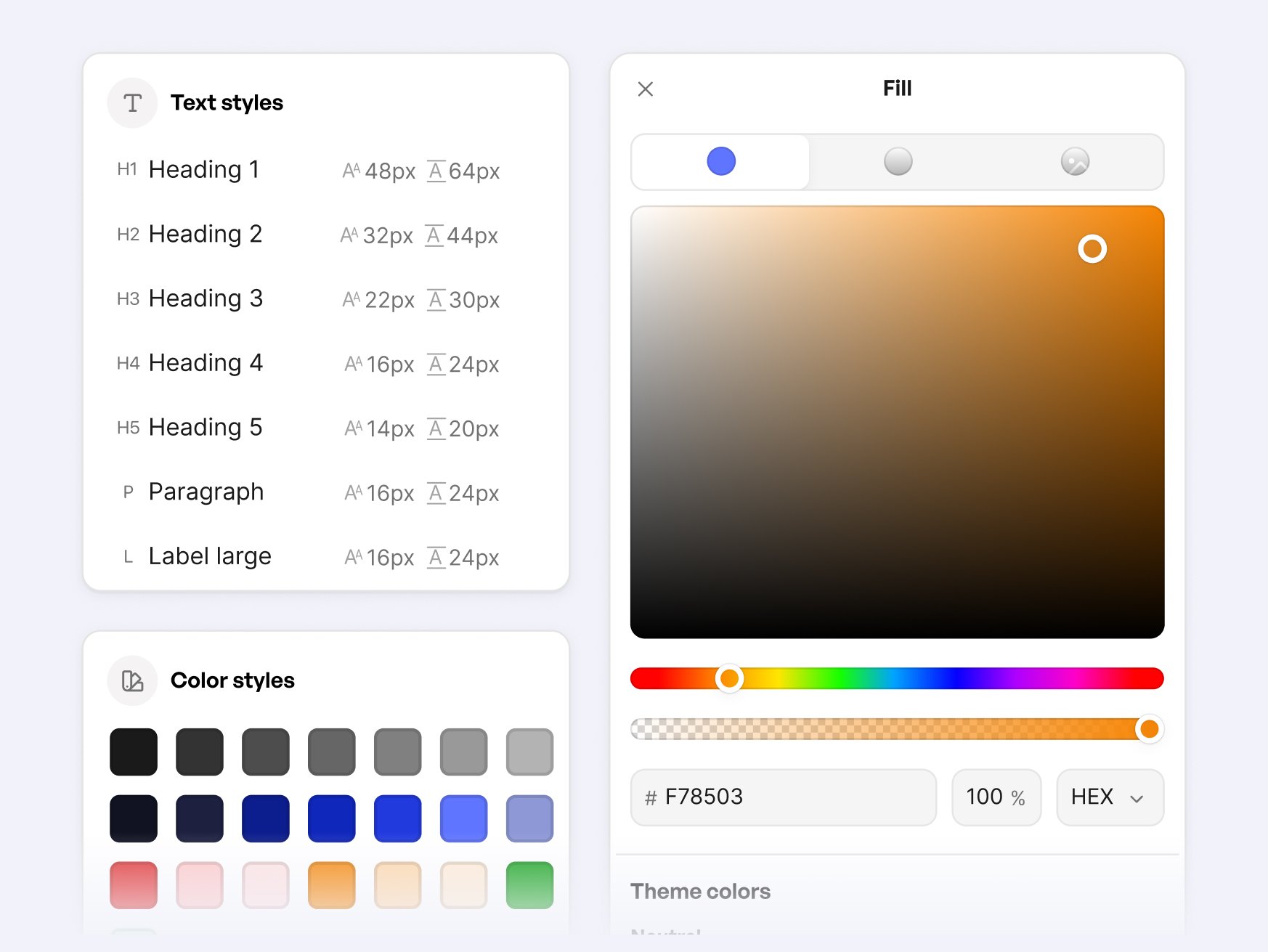
Task: Click the color picker circle in saturation area
Action: tap(1092, 249)
